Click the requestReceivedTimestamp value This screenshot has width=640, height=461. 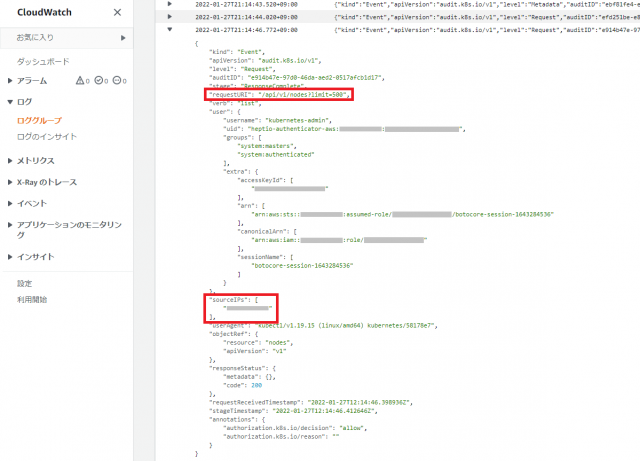coord(360,403)
